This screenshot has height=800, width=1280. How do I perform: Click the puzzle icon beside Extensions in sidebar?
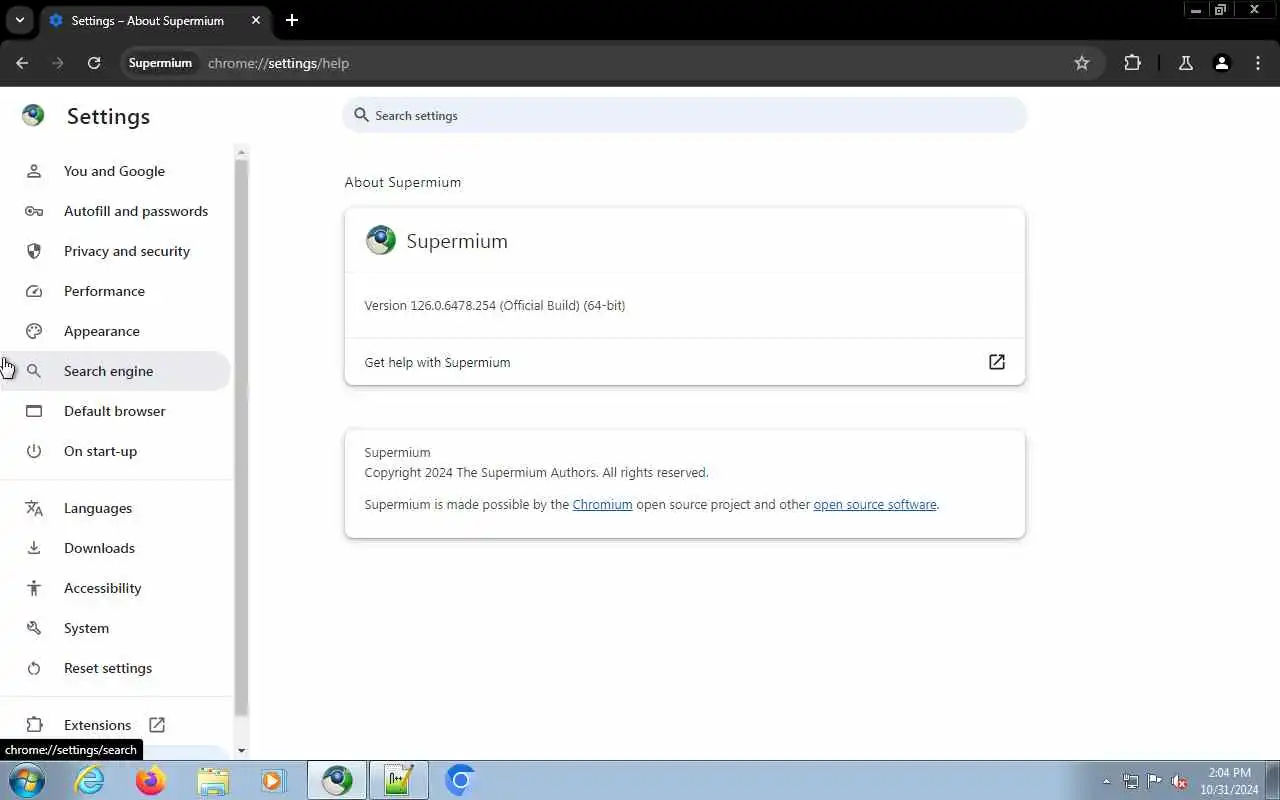34,725
